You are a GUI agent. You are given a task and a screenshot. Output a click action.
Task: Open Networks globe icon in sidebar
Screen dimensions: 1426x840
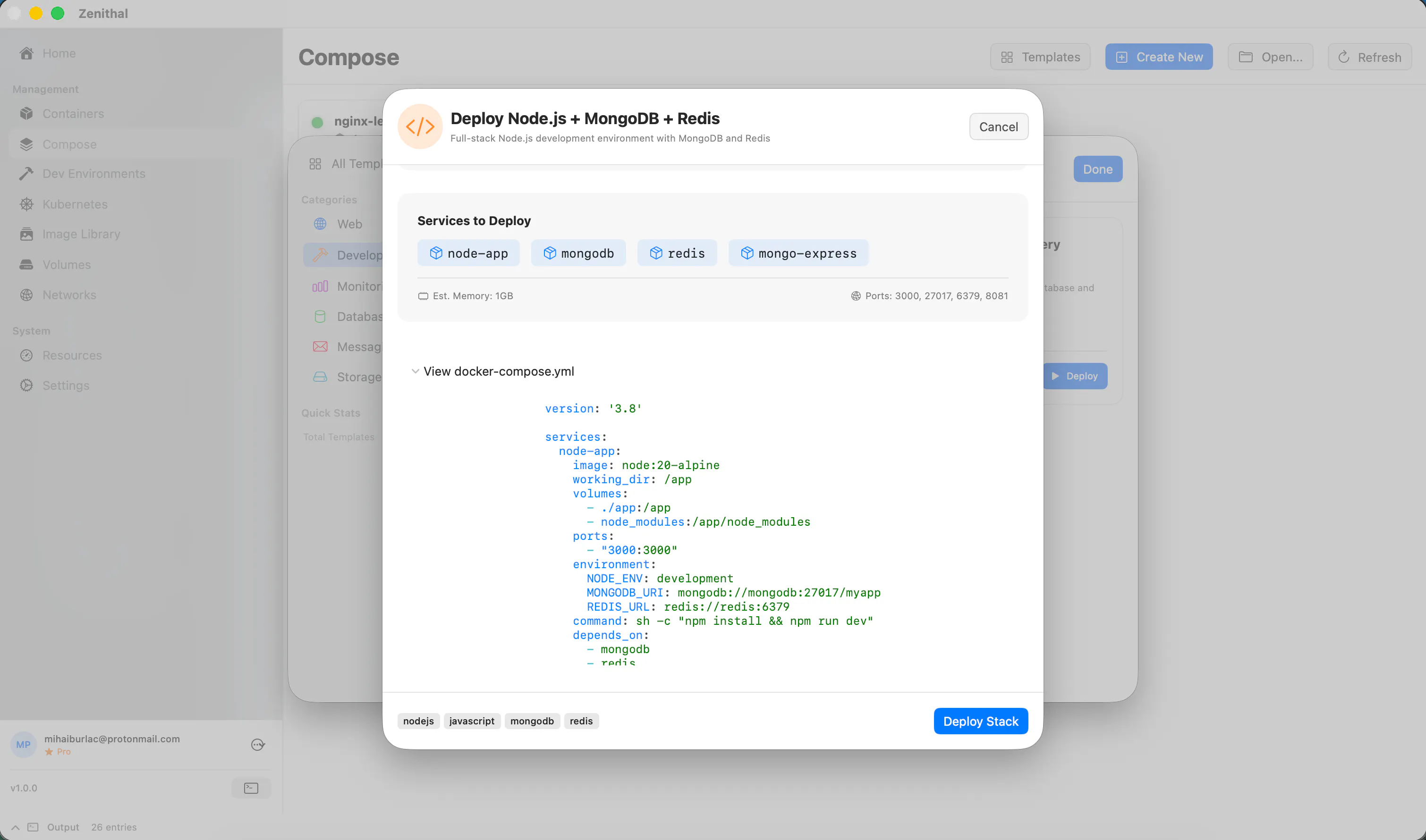click(26, 295)
